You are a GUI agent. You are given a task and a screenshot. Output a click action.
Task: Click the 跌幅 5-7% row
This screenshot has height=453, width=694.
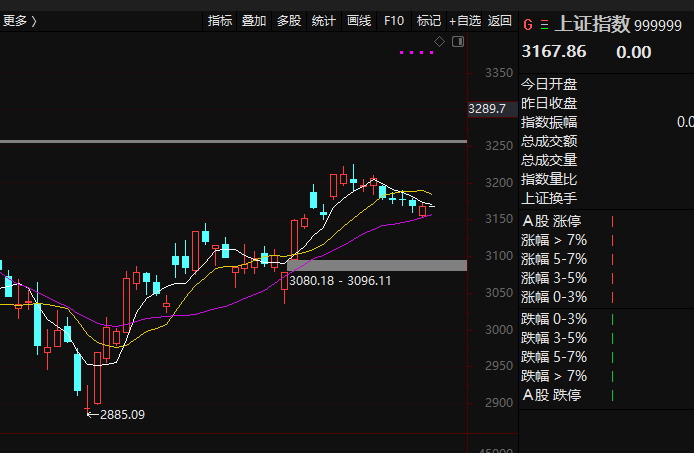(x=606, y=357)
